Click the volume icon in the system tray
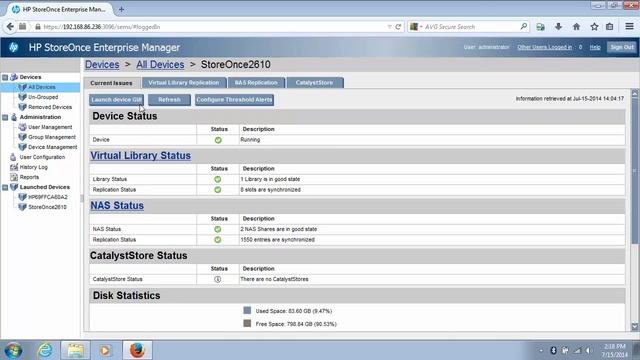Image resolution: width=640 pixels, height=360 pixels. [589, 351]
